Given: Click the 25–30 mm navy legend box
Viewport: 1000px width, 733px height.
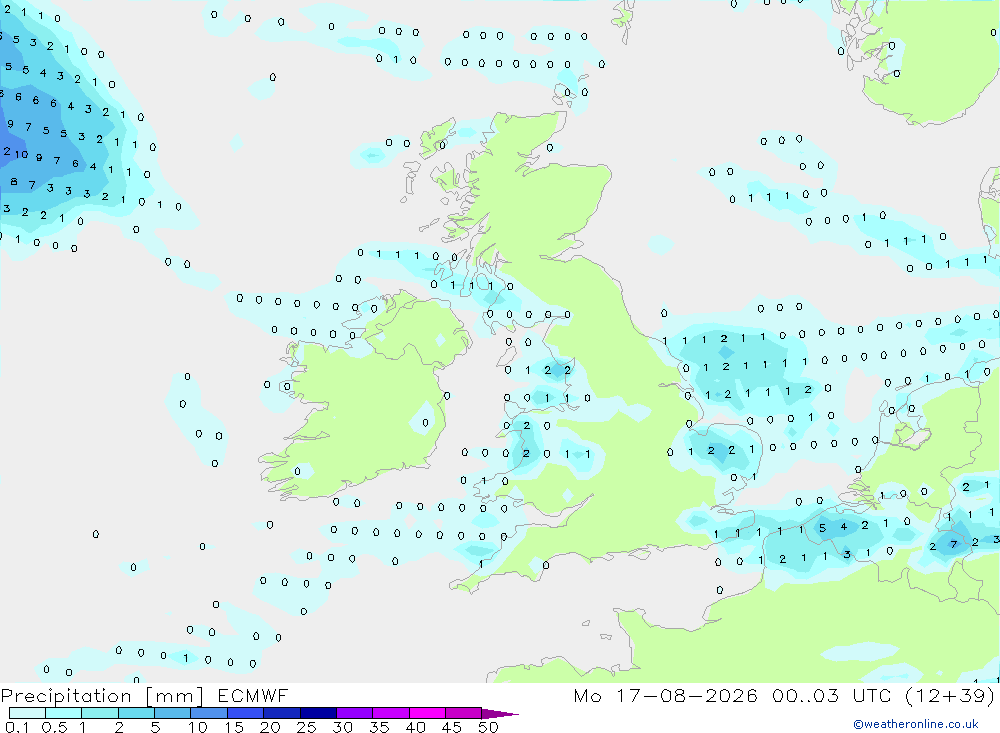Looking at the screenshot, I should pos(318,713).
